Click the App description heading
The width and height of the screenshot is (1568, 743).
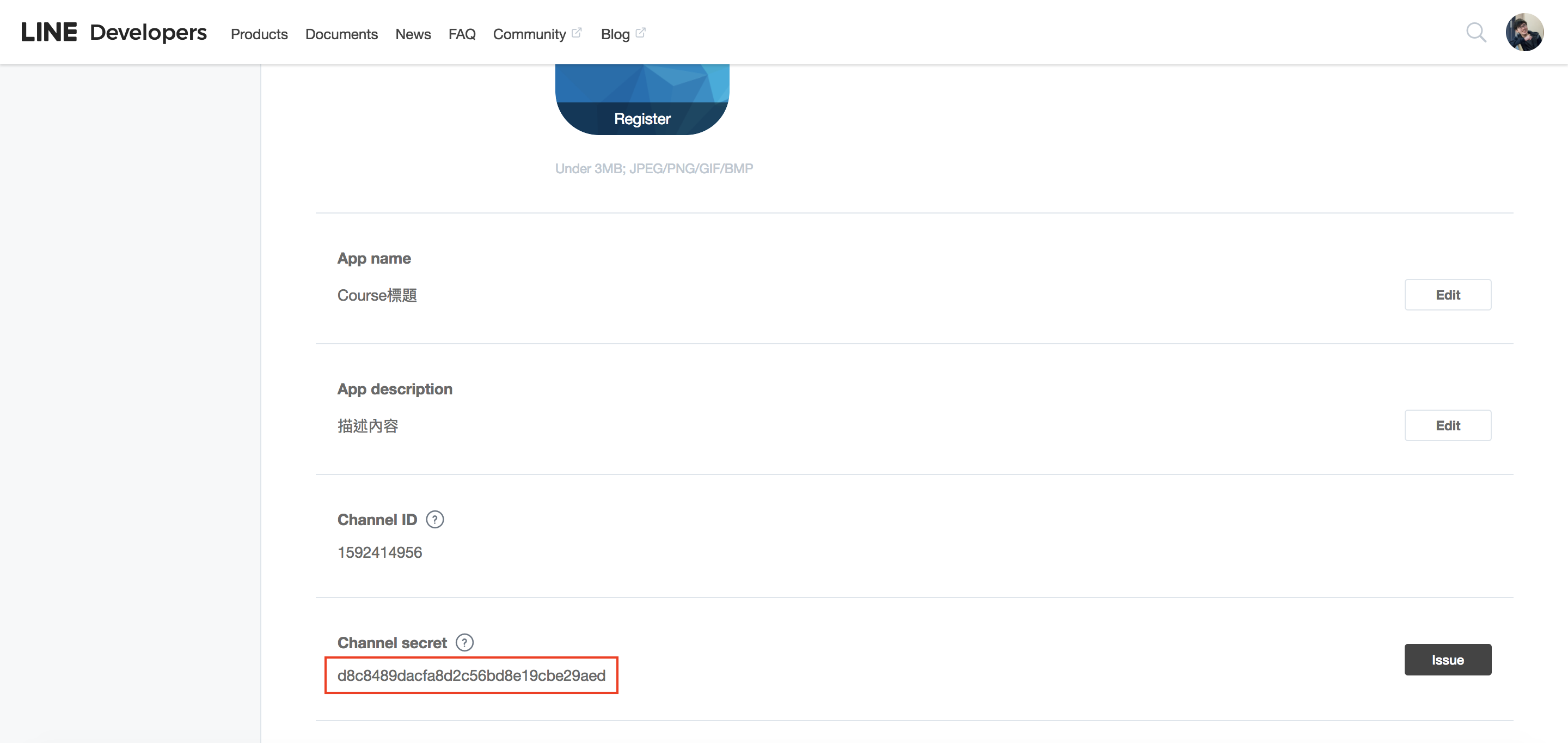pyautogui.click(x=395, y=389)
